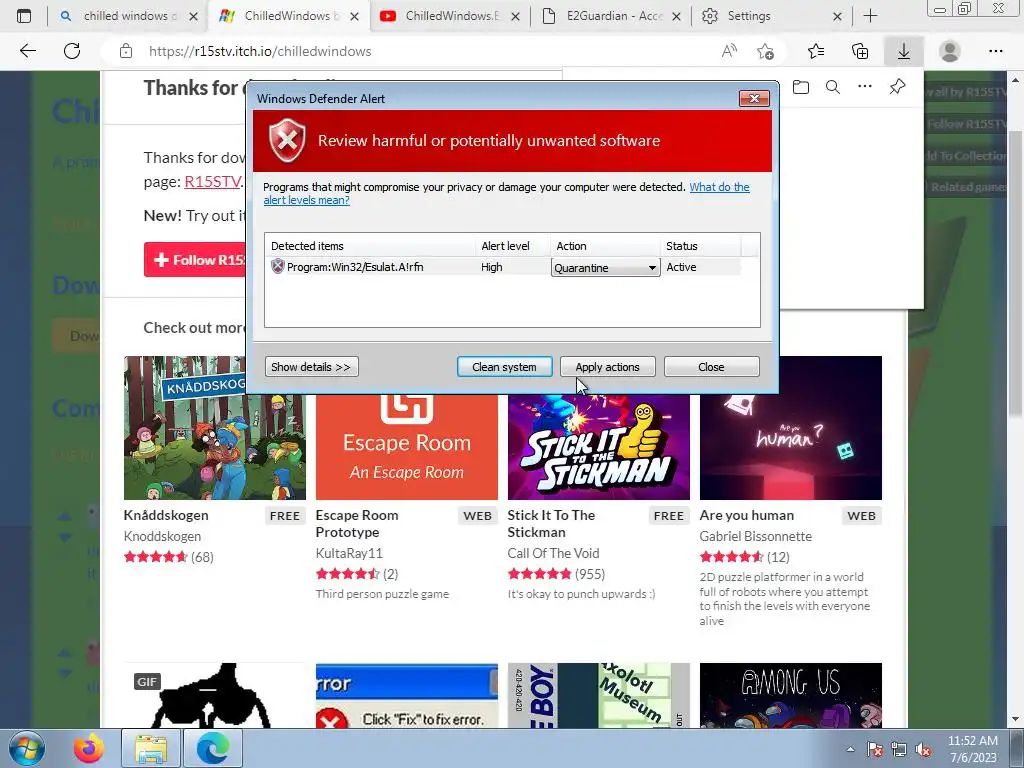Open the Are you human thumbnail

click(791, 428)
